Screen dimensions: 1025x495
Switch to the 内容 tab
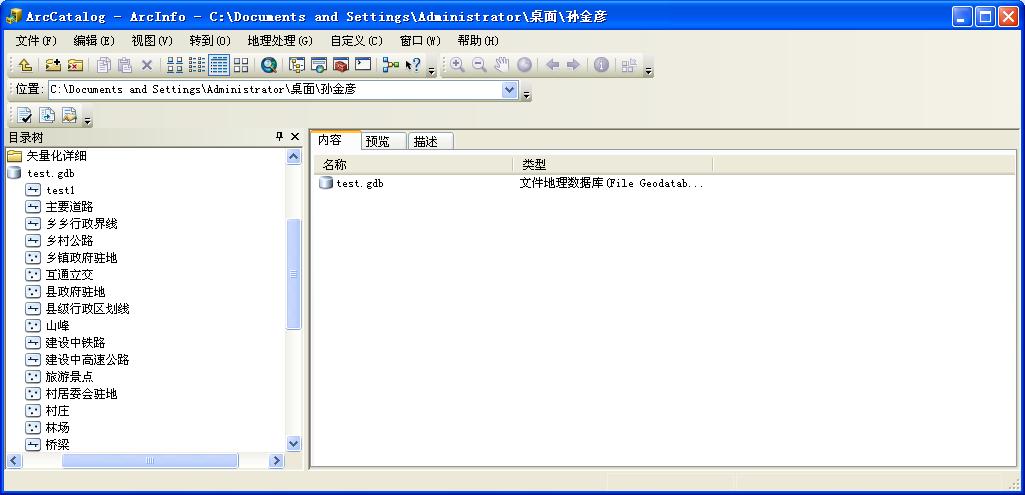coord(335,140)
